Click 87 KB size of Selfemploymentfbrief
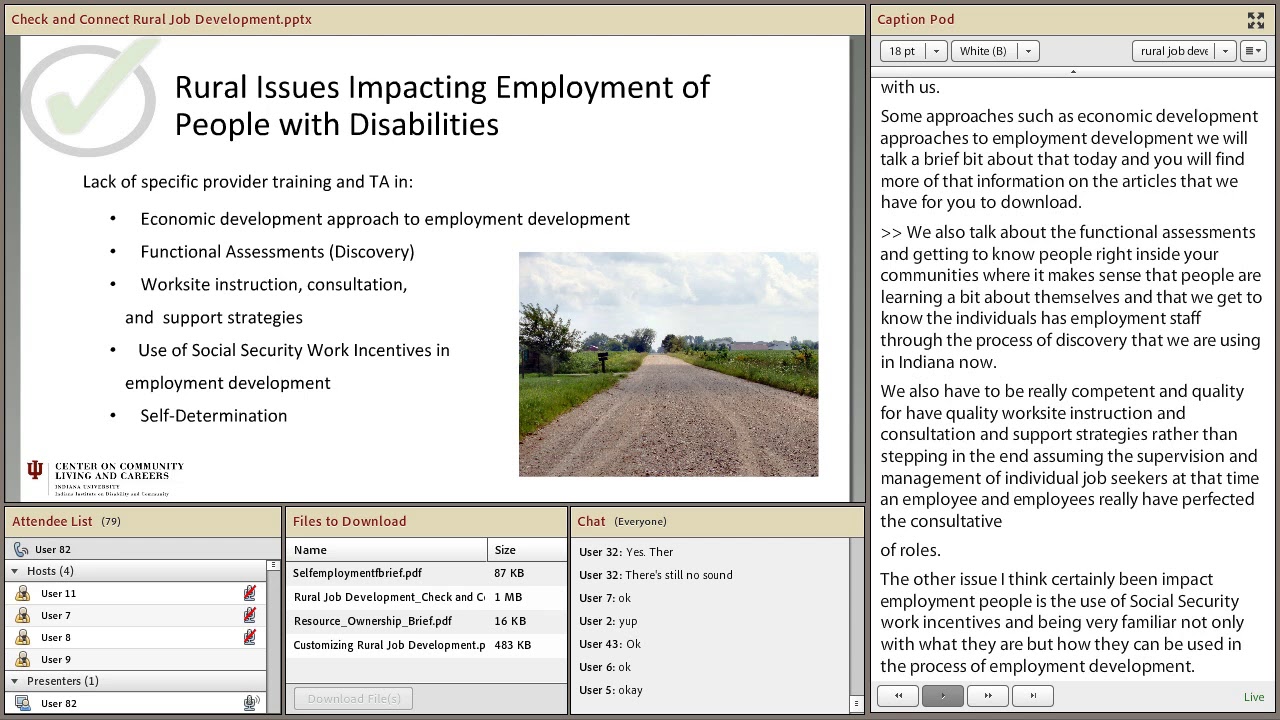1280x720 pixels. tap(509, 573)
